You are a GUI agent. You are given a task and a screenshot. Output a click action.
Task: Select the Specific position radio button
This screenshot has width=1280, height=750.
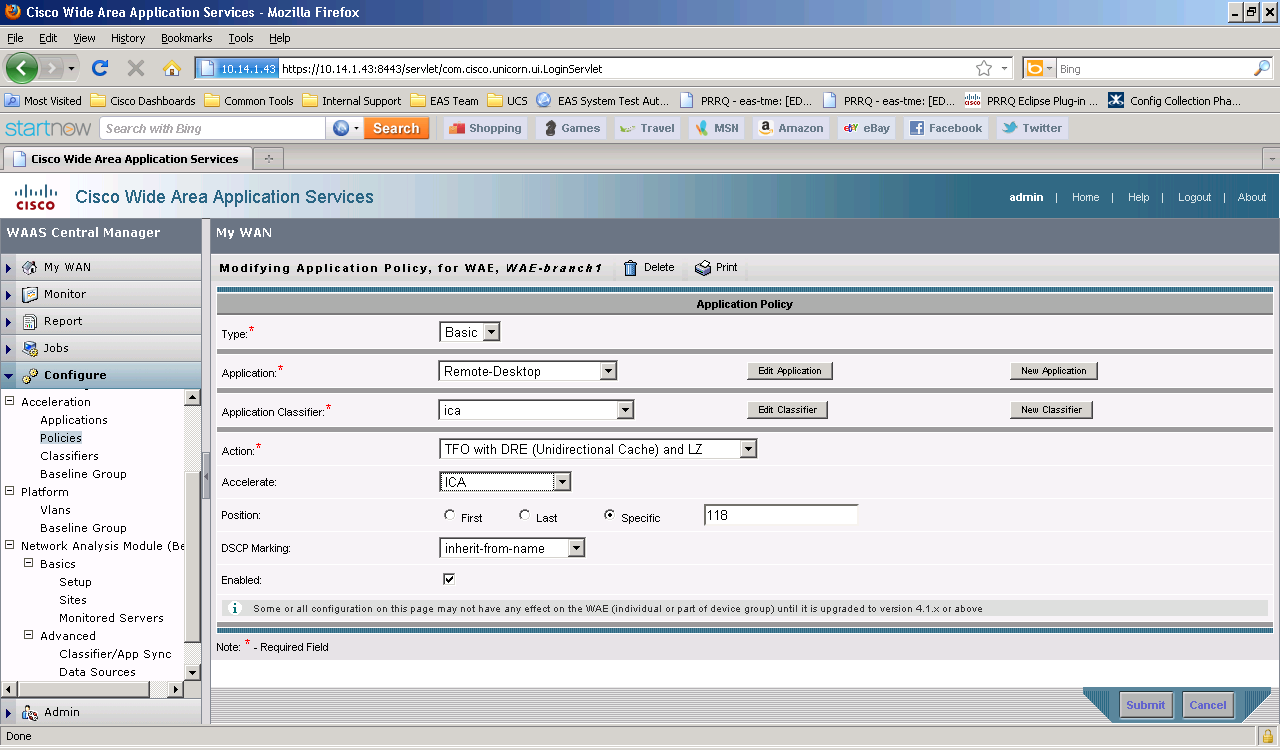pyautogui.click(x=609, y=515)
